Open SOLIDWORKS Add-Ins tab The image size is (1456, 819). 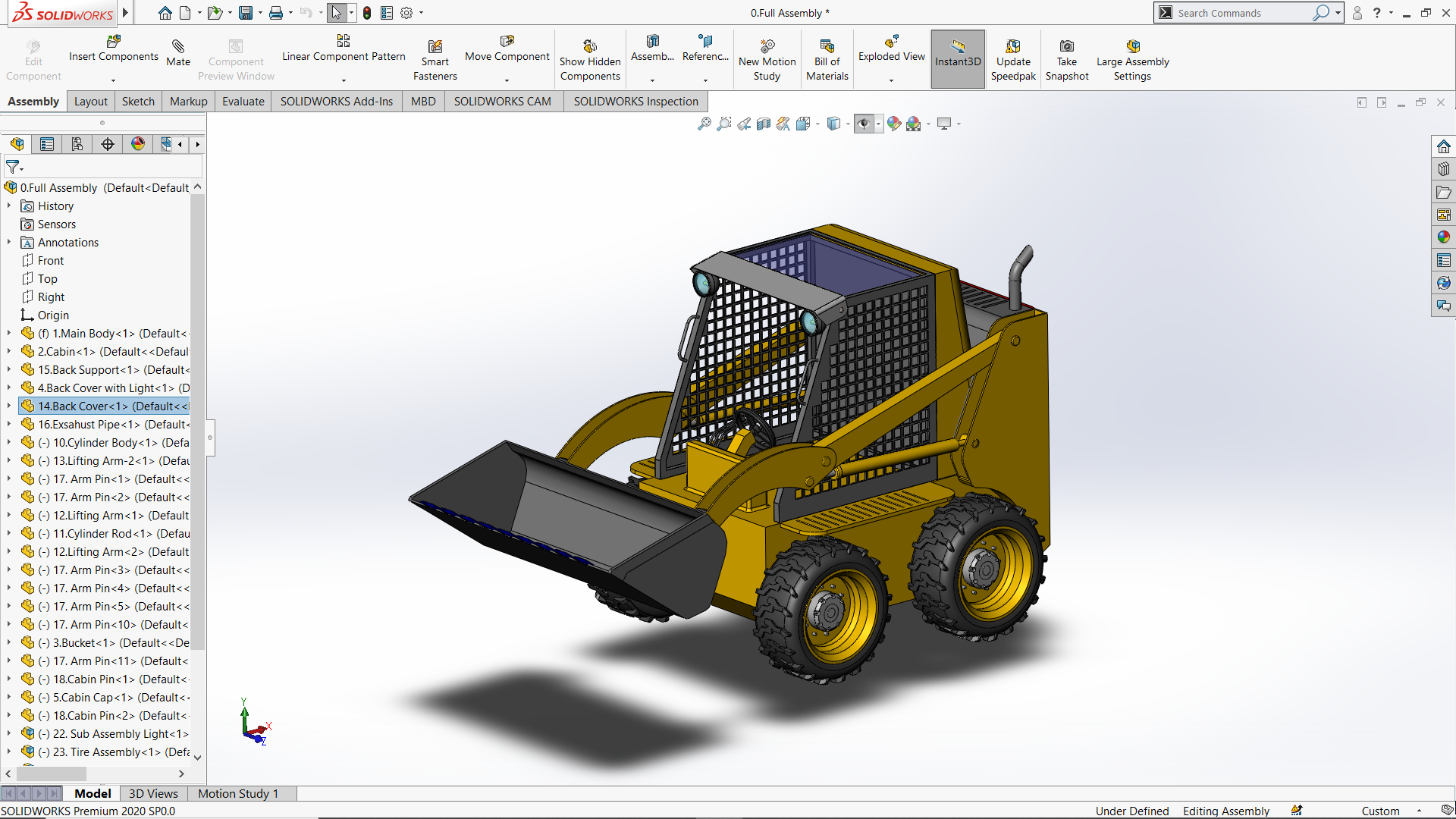point(337,102)
